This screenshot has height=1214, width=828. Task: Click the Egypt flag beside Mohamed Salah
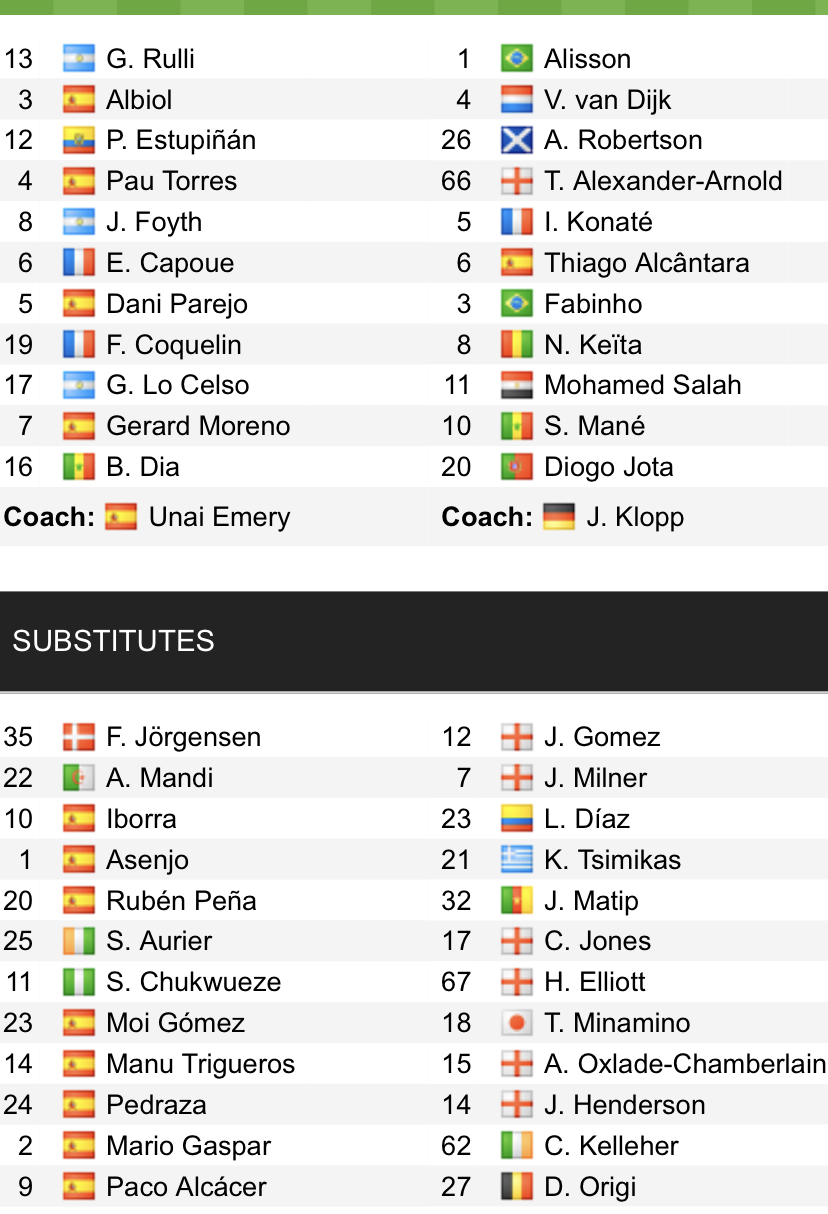[516, 386]
